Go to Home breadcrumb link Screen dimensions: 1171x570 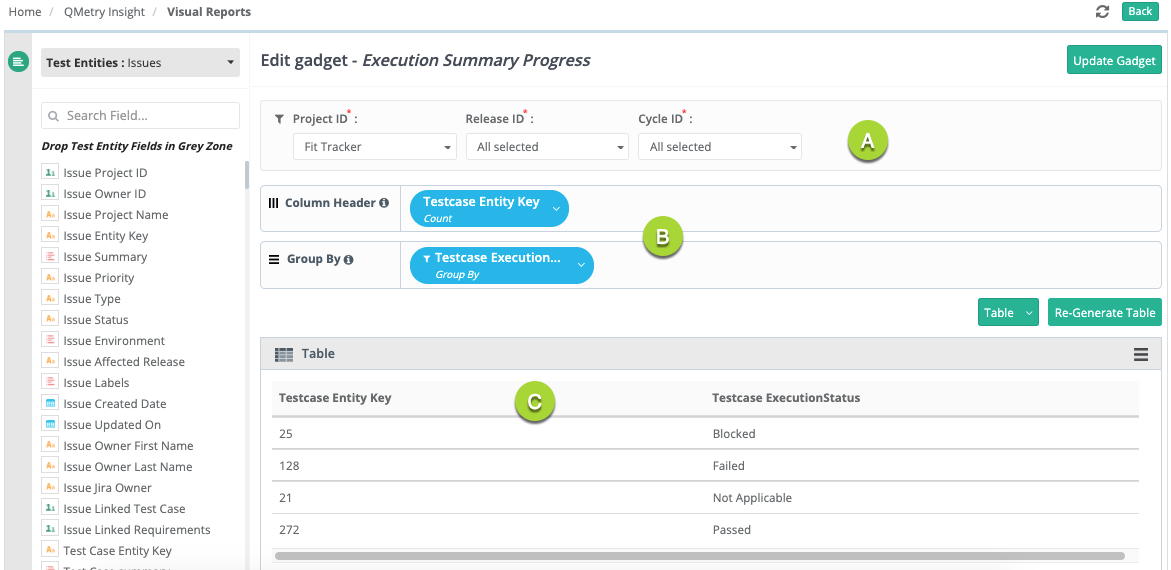pyautogui.click(x=25, y=12)
